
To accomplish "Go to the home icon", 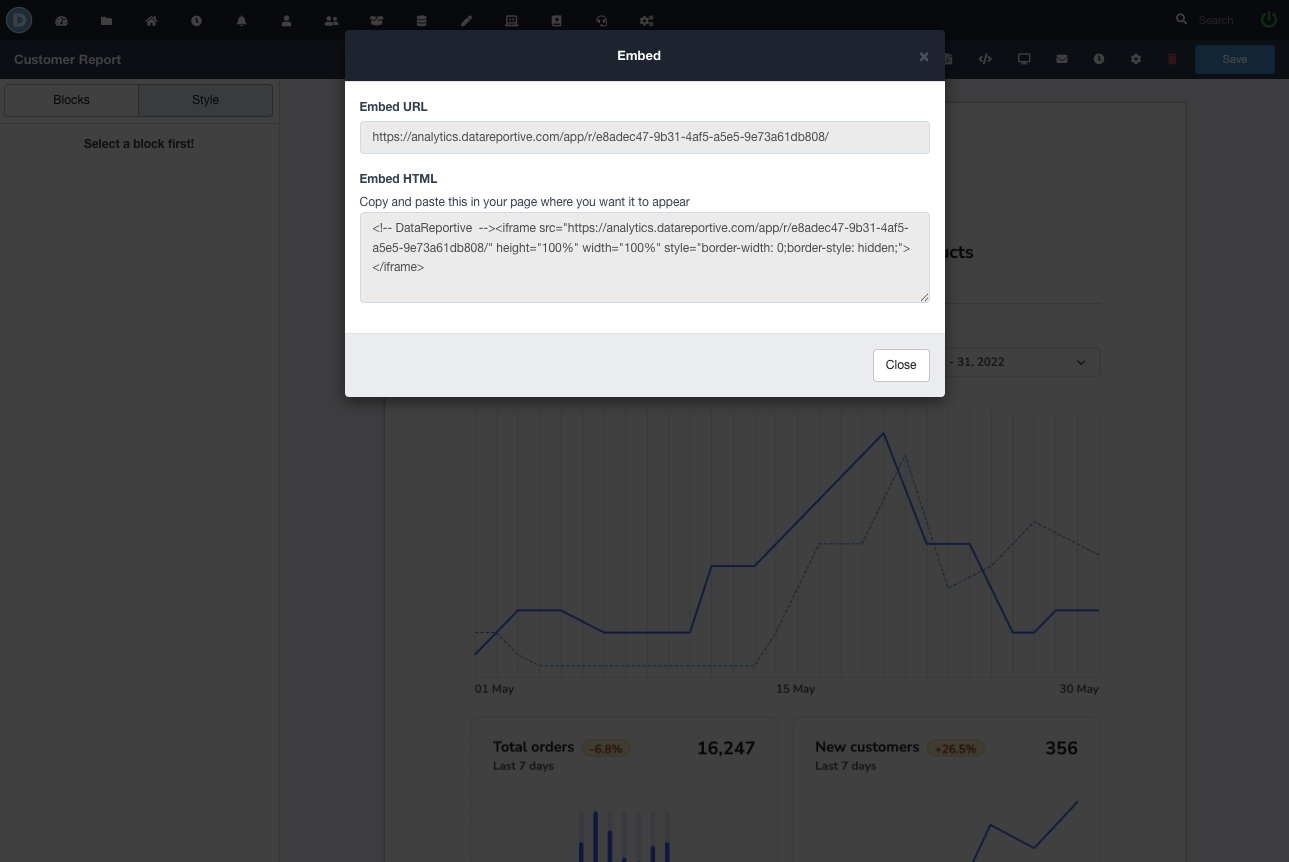I will (x=151, y=20).
